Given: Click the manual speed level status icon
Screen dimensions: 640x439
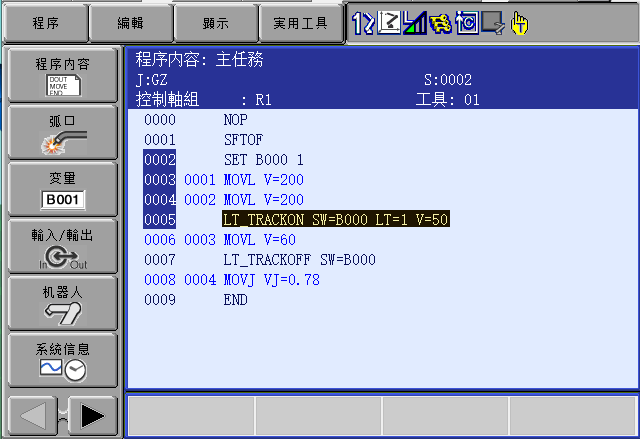Looking at the screenshot, I should coord(415,21).
